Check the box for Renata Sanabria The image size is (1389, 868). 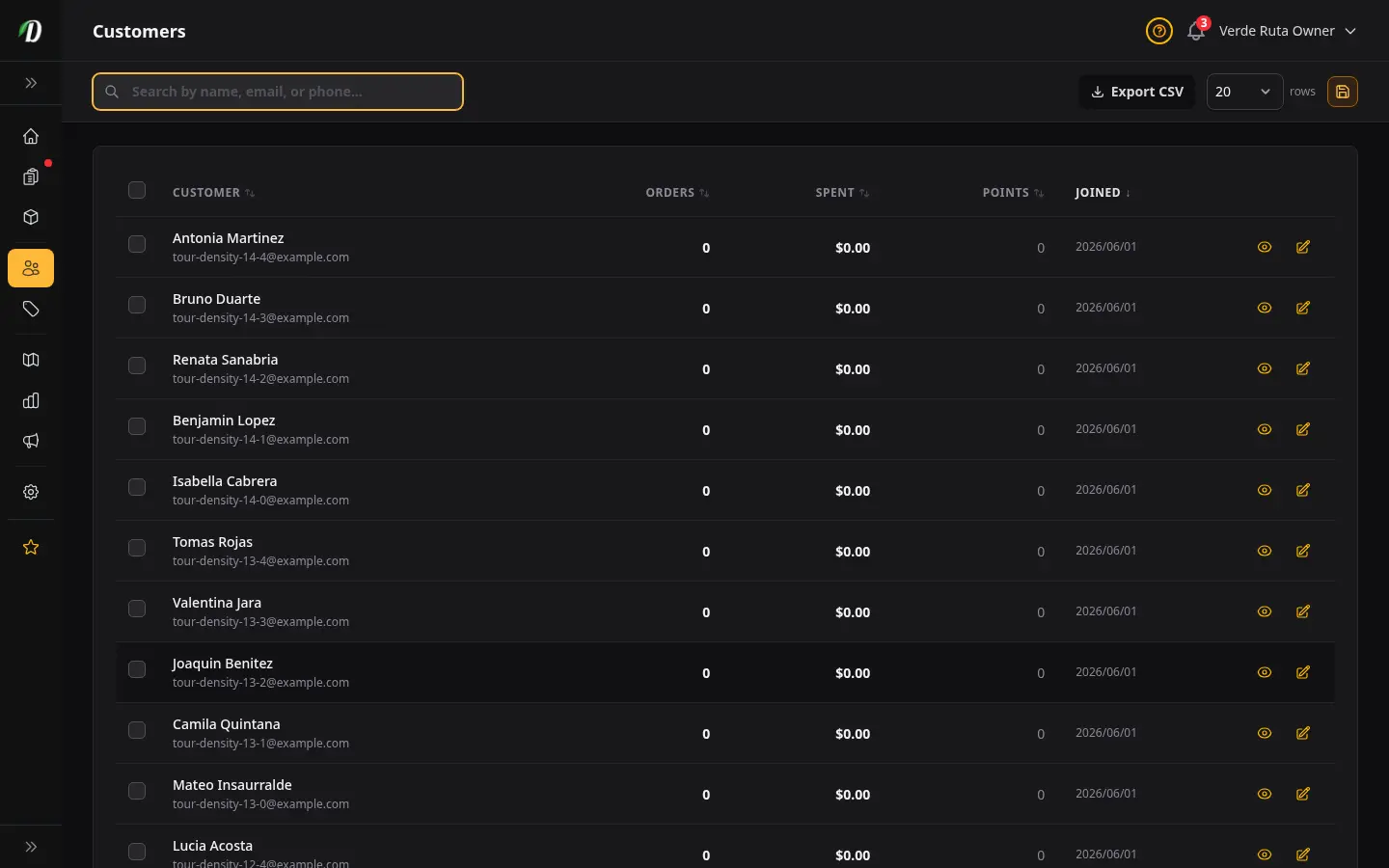click(x=137, y=366)
